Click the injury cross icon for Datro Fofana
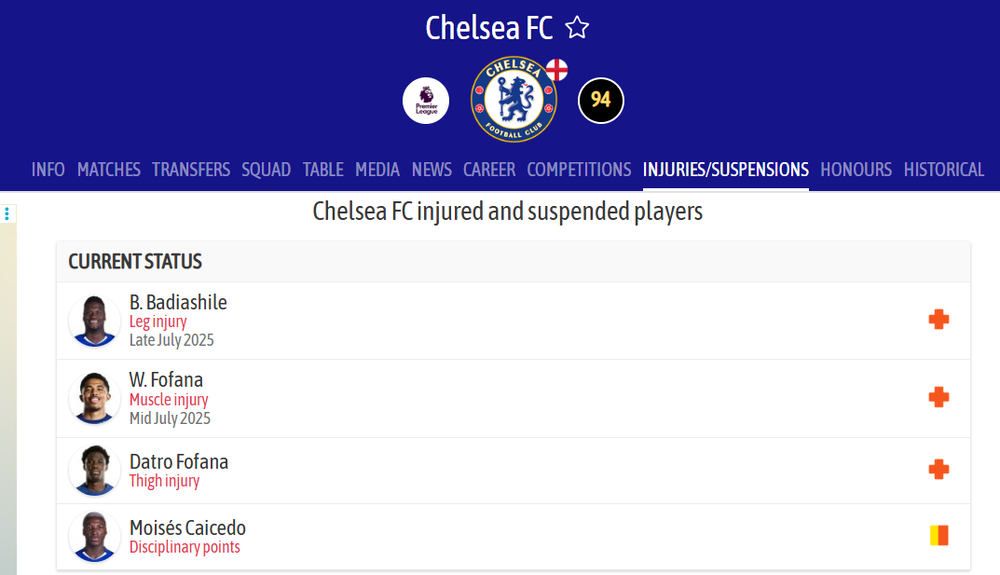Image resolution: width=1000 pixels, height=575 pixels. (939, 470)
